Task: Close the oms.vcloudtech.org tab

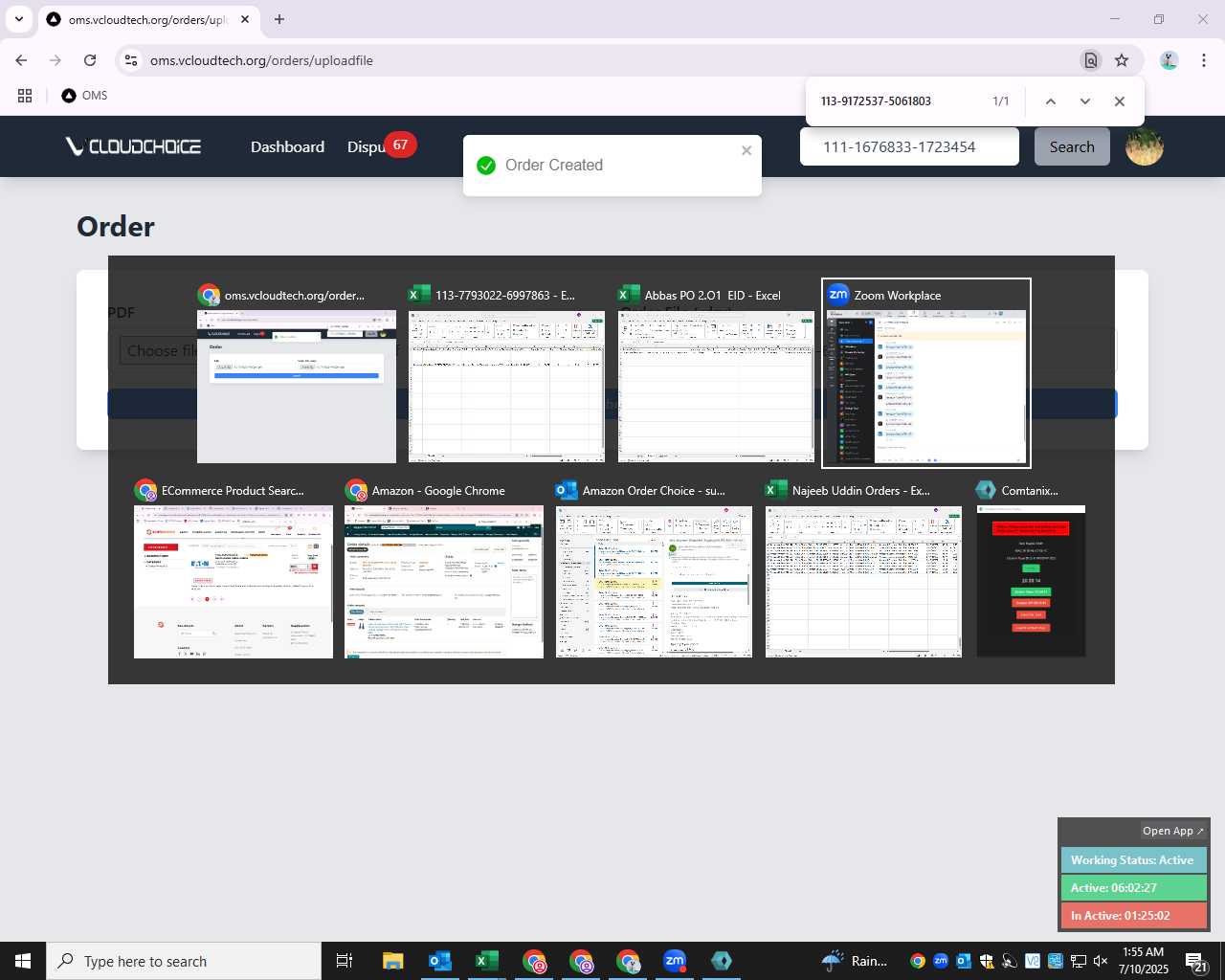Action: click(x=245, y=19)
